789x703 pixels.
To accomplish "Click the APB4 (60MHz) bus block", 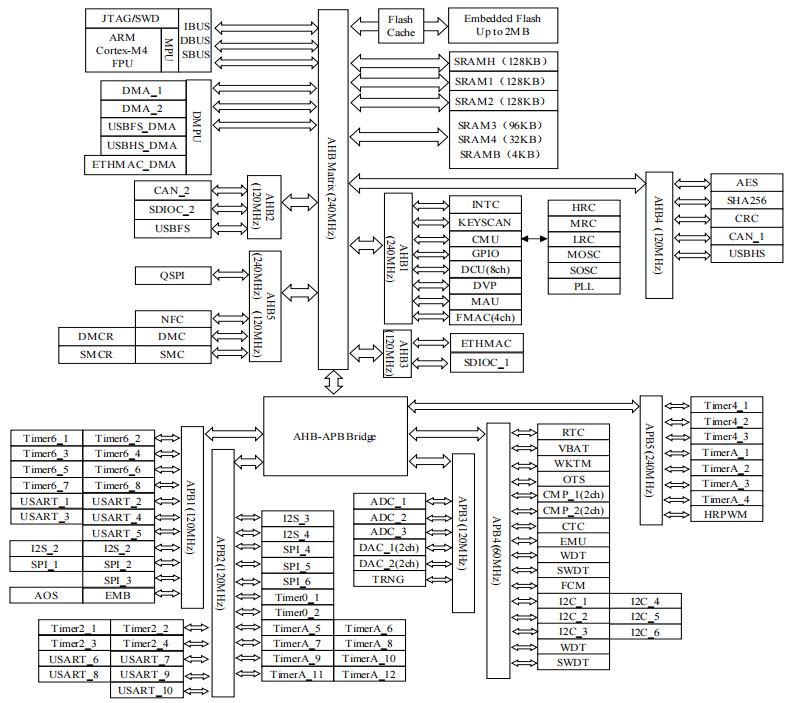I will [498, 551].
